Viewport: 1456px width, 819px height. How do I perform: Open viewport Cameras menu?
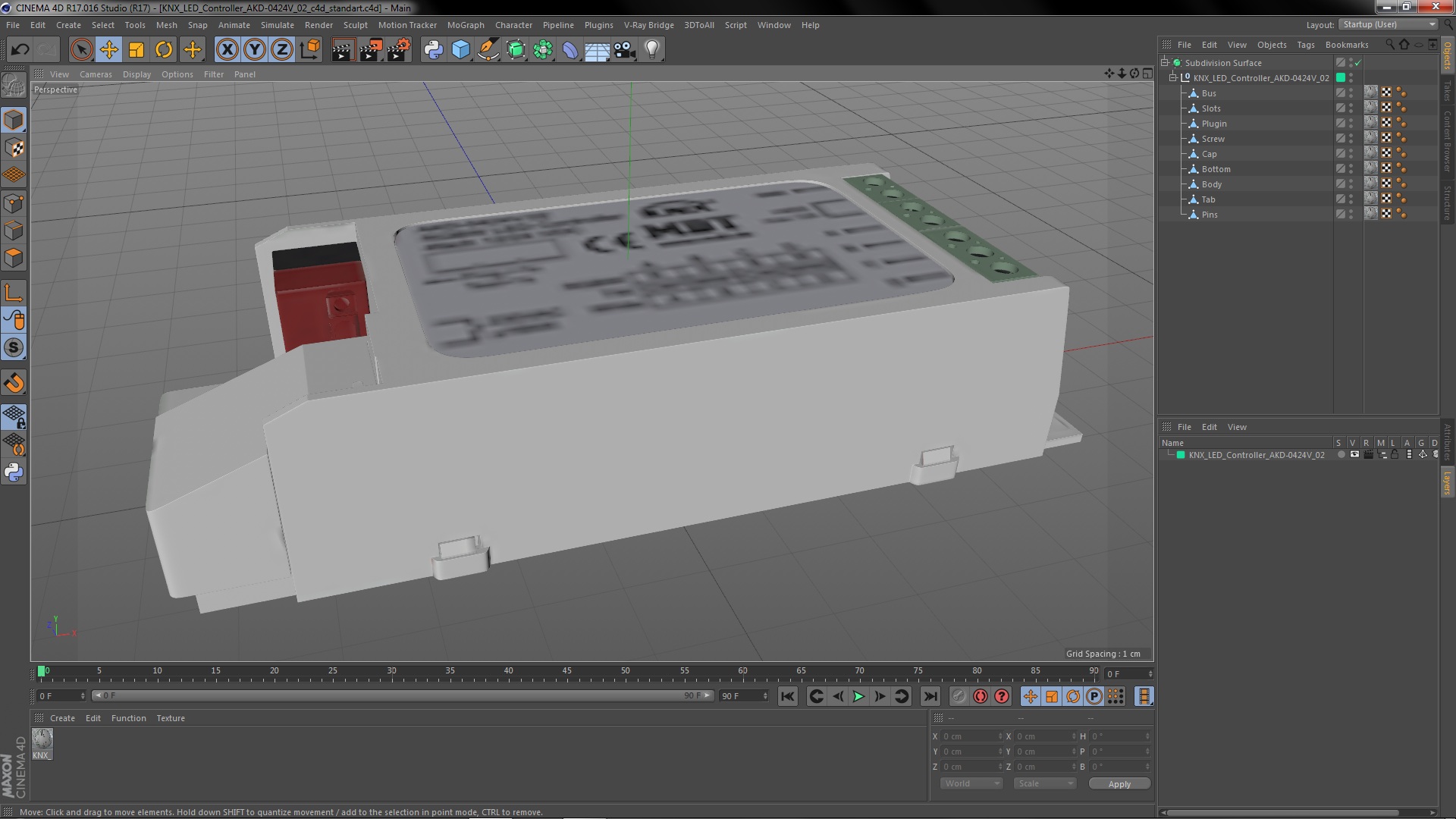click(96, 74)
